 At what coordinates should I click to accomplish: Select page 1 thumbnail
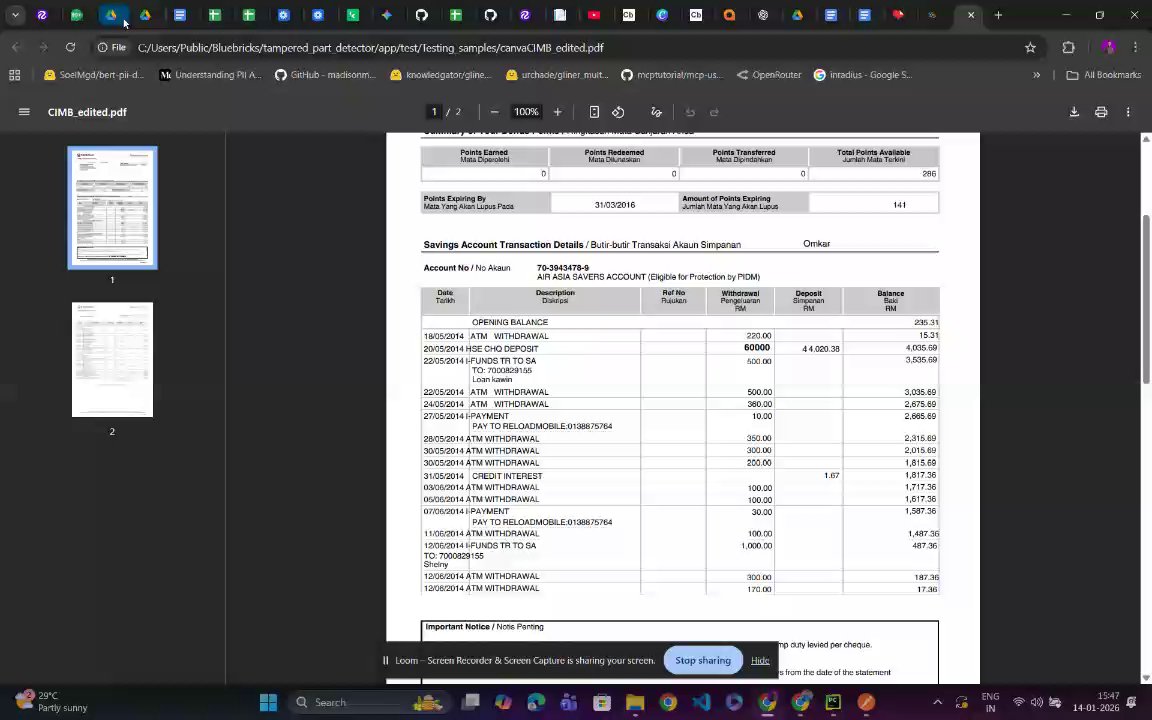[112, 208]
